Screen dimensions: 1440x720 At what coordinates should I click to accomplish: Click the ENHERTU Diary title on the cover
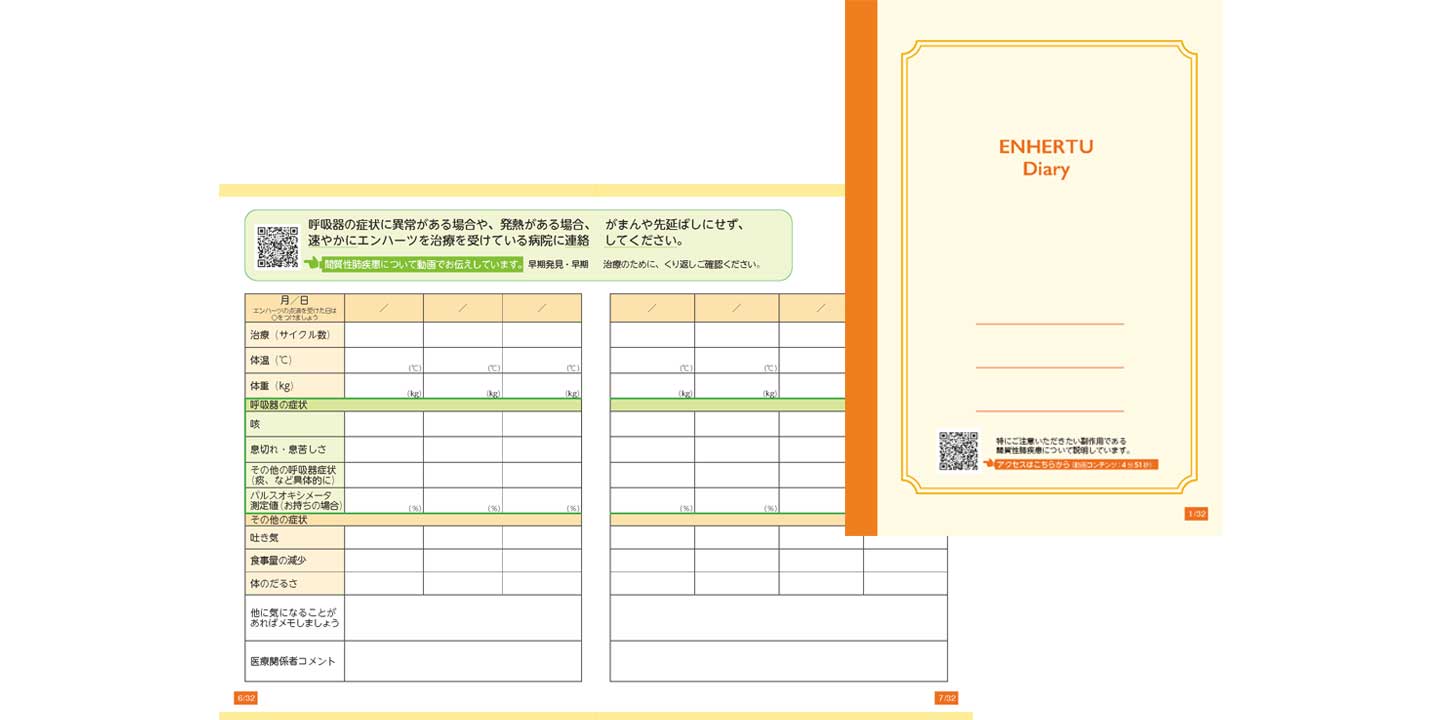coord(1046,158)
